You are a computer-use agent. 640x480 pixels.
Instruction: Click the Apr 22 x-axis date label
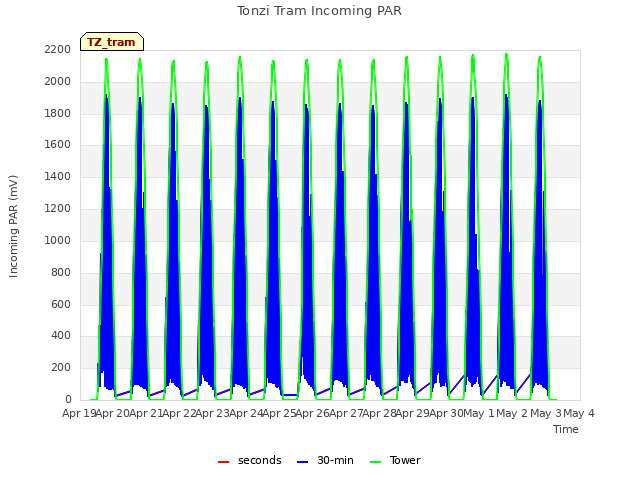pos(179,413)
